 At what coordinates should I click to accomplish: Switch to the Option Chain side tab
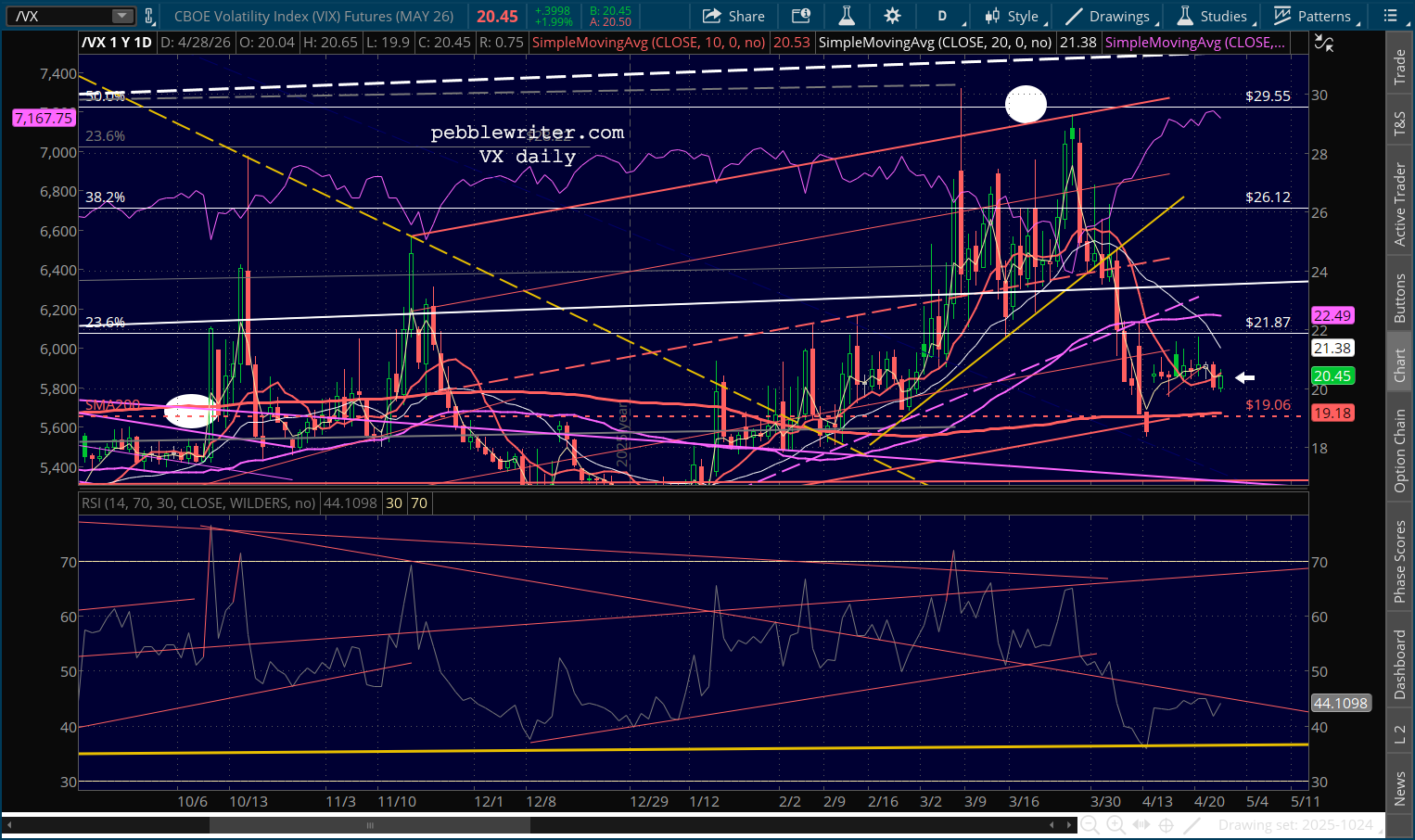[1399, 451]
